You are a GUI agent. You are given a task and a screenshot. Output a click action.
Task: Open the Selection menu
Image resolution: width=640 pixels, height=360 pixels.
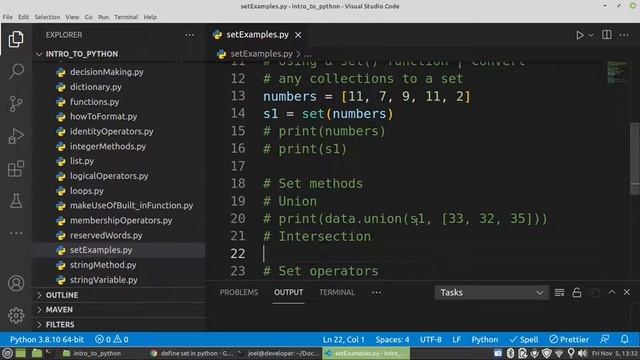coord(47,17)
